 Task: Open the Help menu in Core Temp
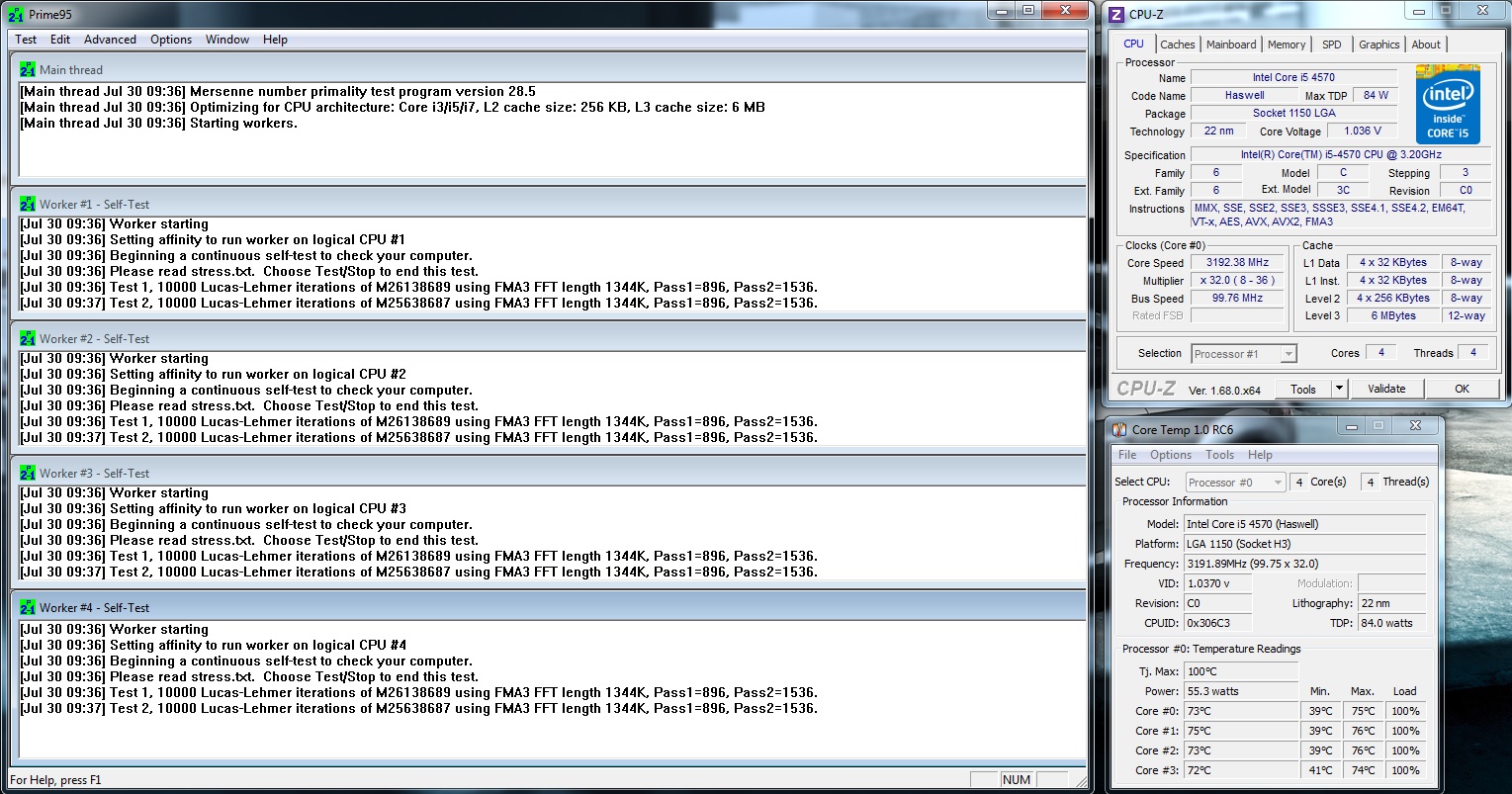coord(1260,455)
